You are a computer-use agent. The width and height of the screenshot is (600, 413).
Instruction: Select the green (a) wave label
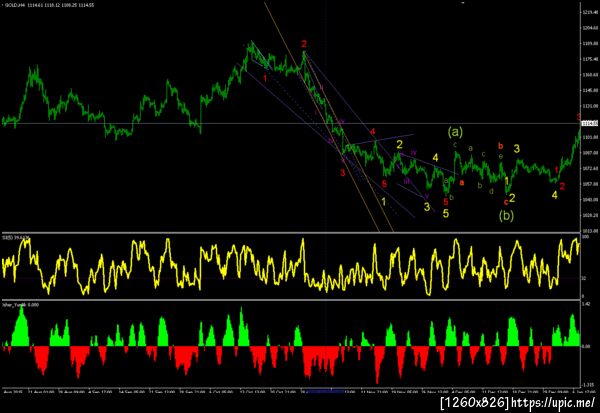455,132
